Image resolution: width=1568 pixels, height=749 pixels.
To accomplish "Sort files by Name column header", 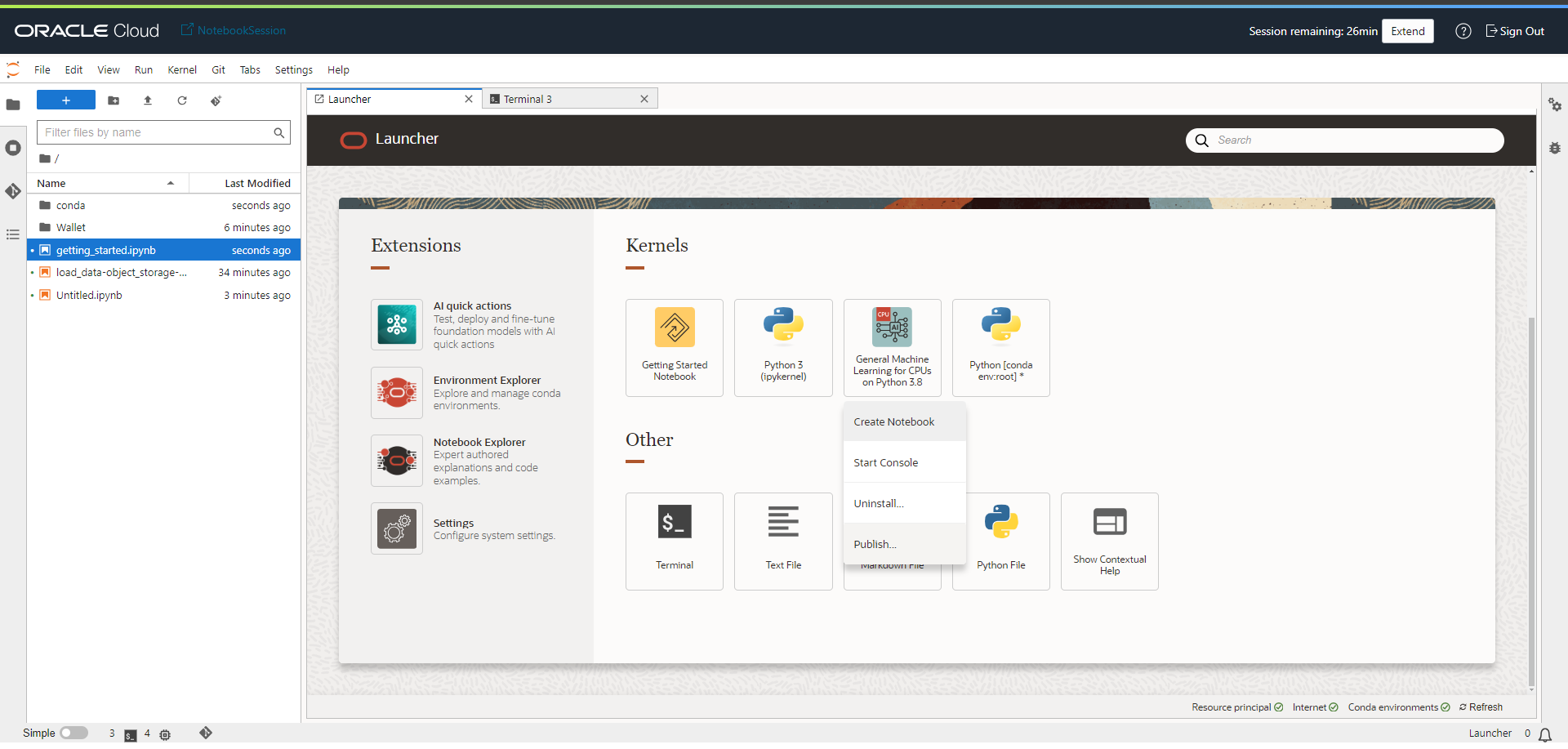I will [108, 183].
